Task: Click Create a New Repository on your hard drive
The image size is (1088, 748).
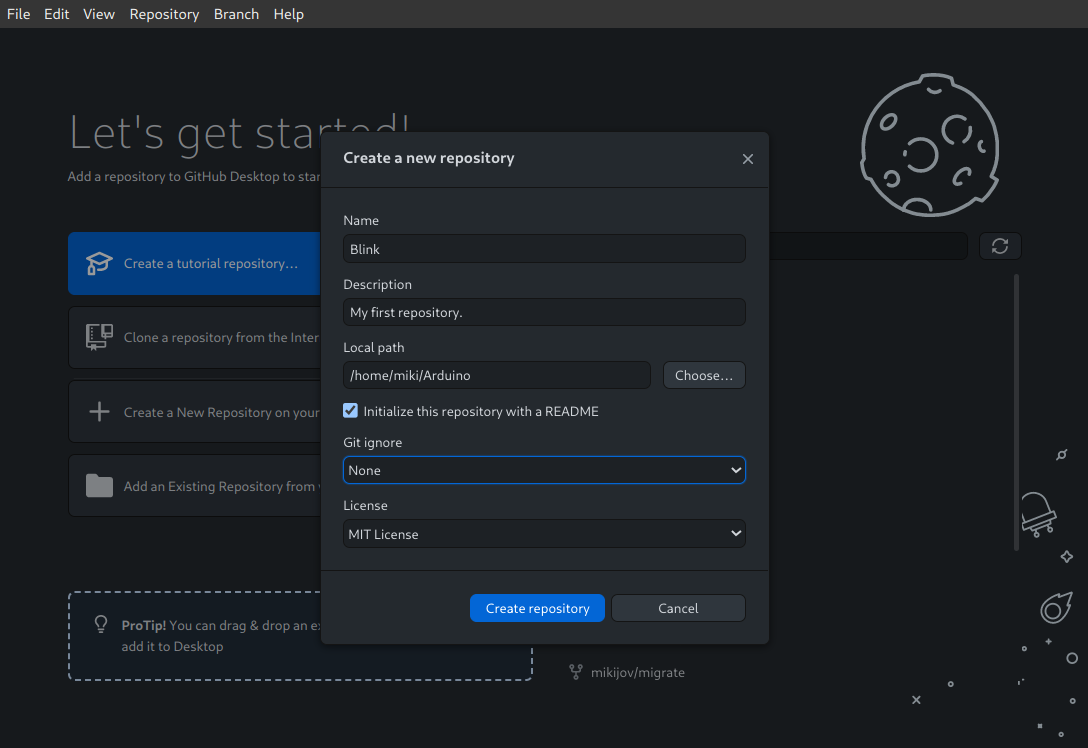Action: click(194, 411)
